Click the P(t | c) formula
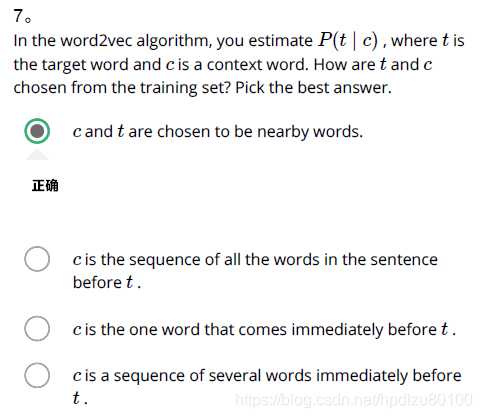Viewport: 482px width, 418px height. coord(348,40)
